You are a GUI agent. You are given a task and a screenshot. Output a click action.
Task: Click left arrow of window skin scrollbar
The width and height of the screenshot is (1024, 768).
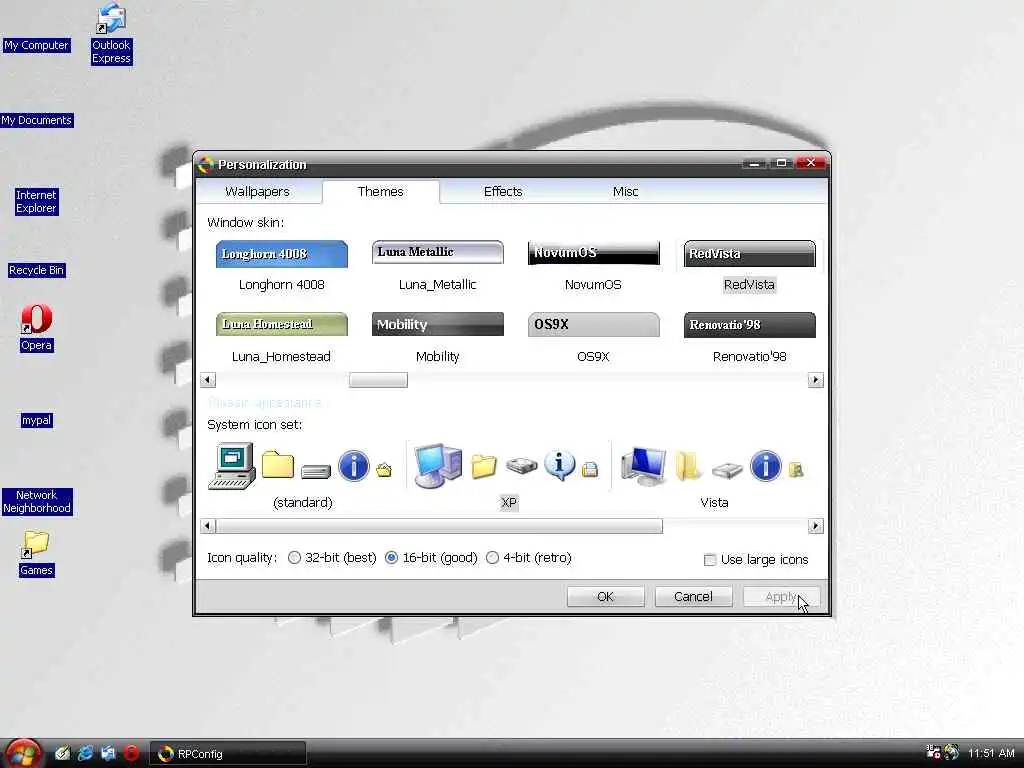tap(208, 380)
